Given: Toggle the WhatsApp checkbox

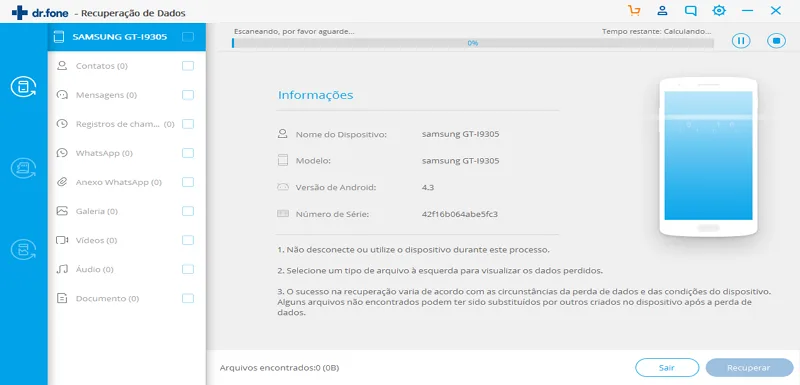Looking at the screenshot, I should pos(188,153).
